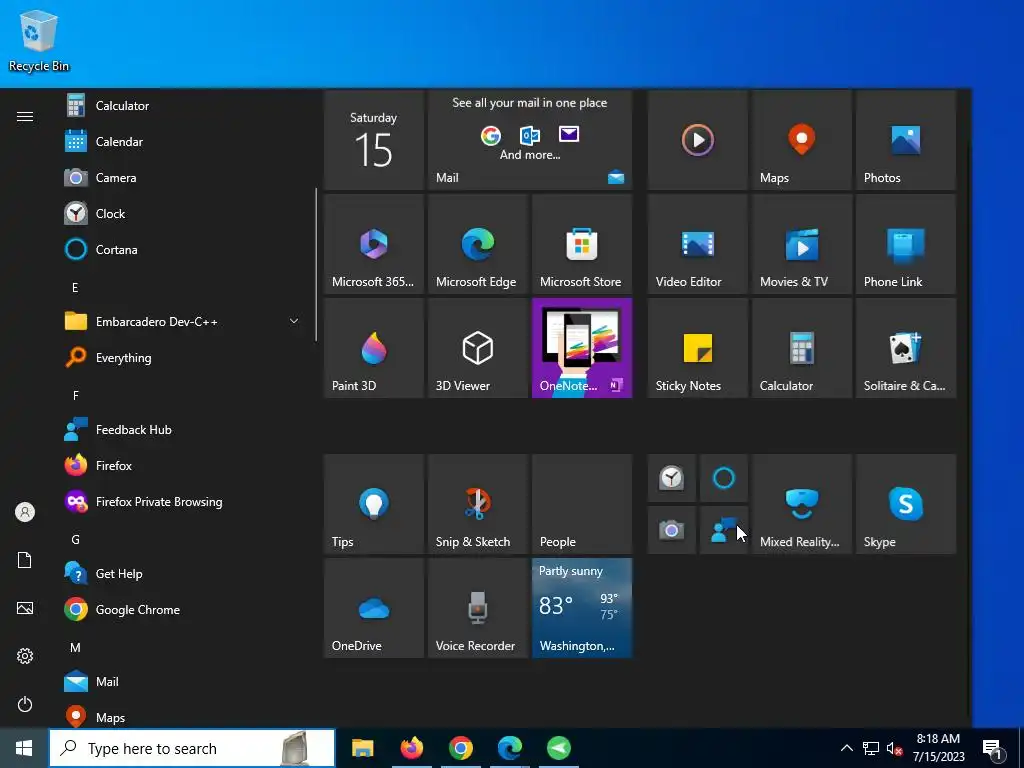Open the media player tile with the play icon

(x=697, y=140)
